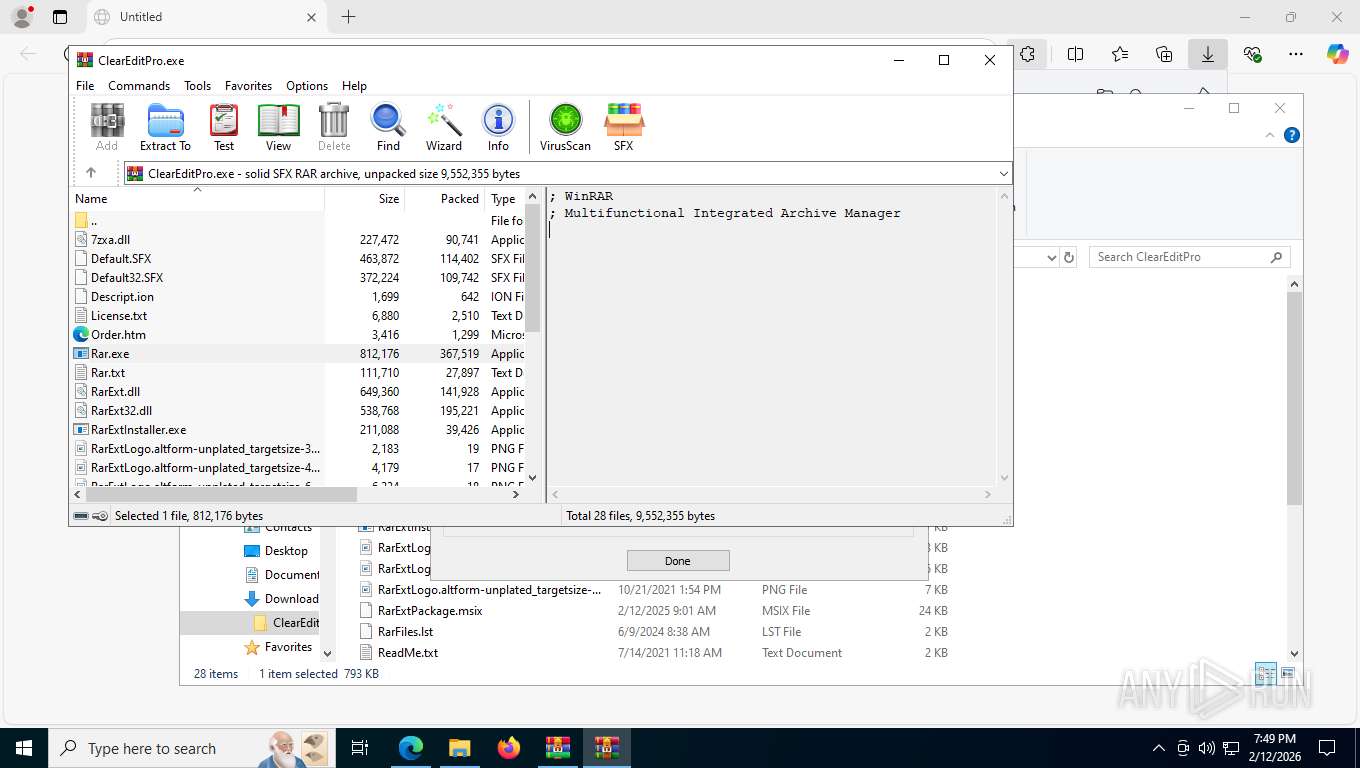The width and height of the screenshot is (1360, 768).
Task: Open Favorites in Explorer navigation pane
Action: click(279, 647)
